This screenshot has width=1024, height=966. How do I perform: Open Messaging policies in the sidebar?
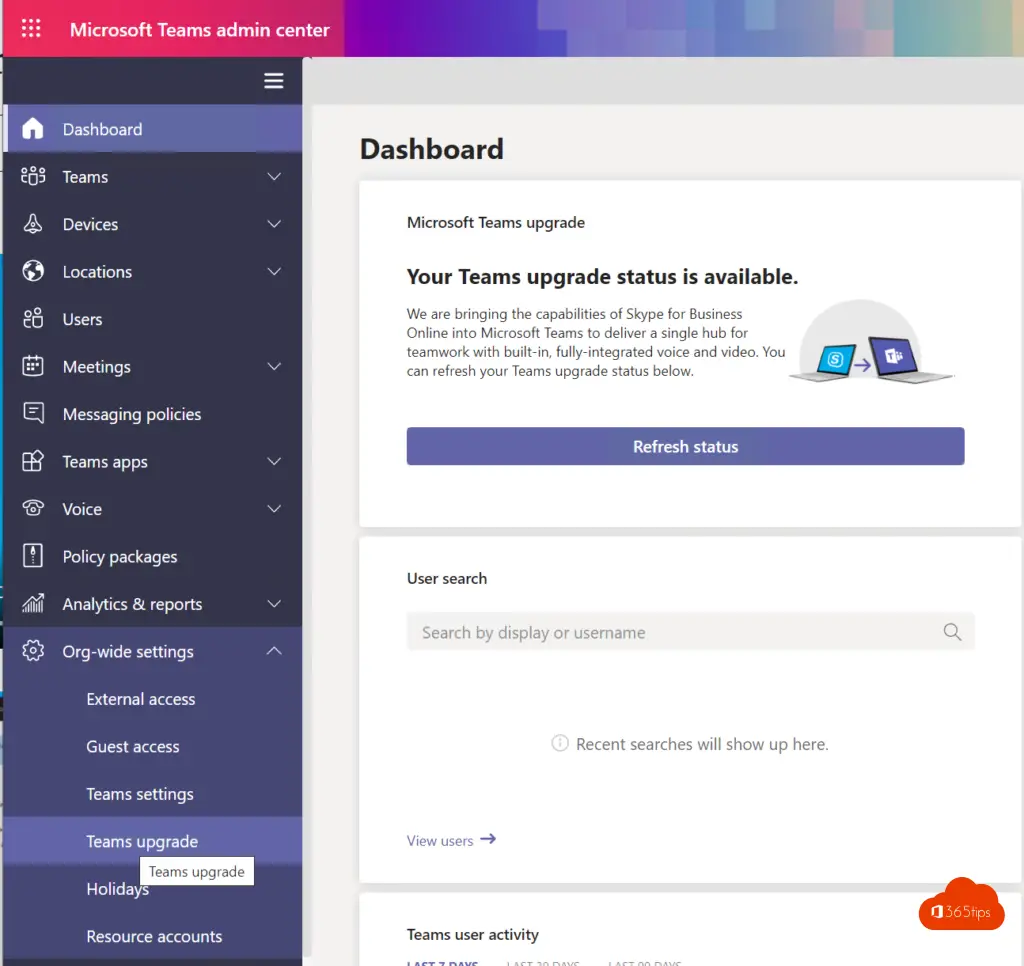click(153, 414)
